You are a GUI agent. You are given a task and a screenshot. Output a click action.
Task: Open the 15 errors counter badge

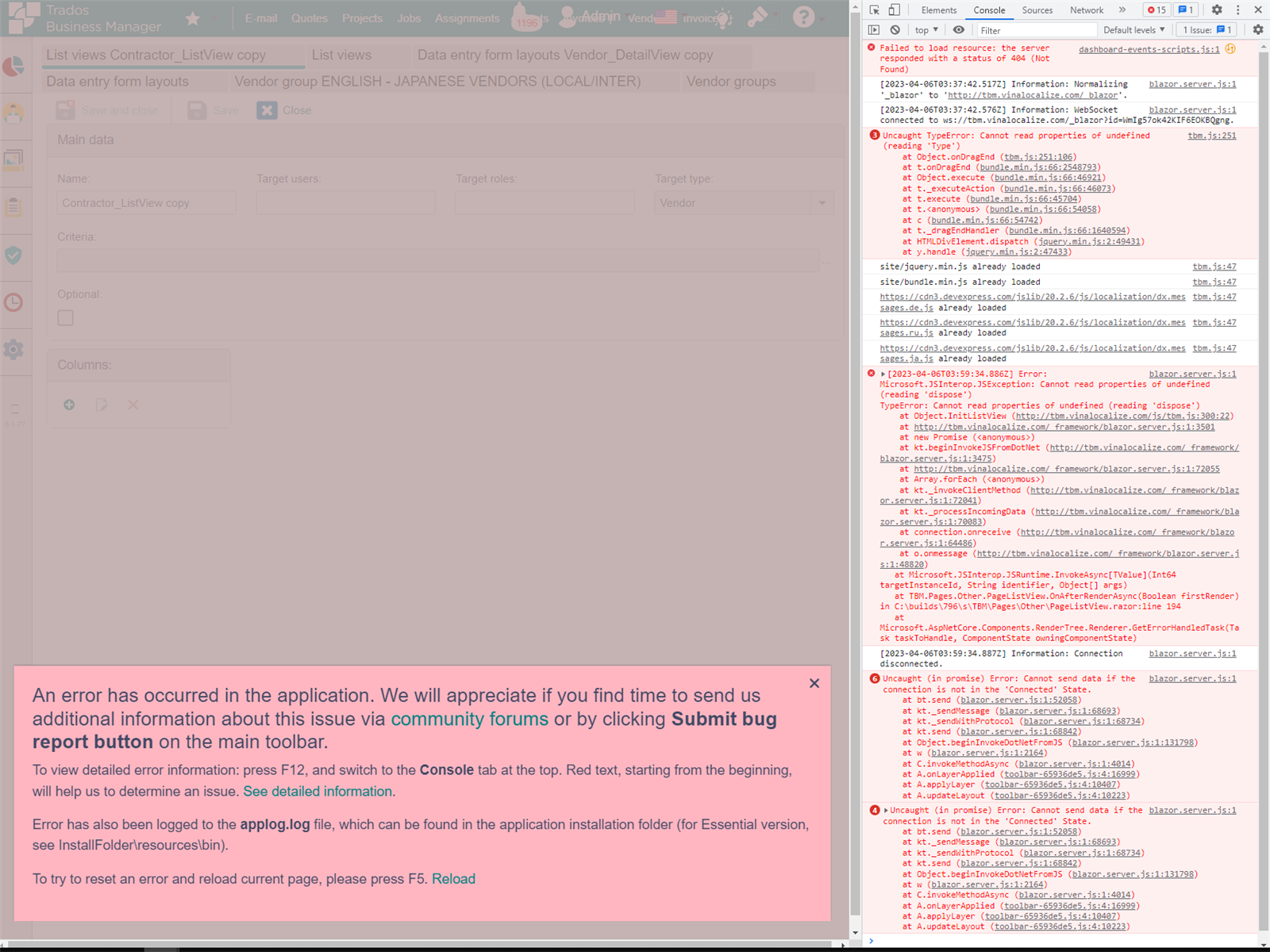(1156, 10)
